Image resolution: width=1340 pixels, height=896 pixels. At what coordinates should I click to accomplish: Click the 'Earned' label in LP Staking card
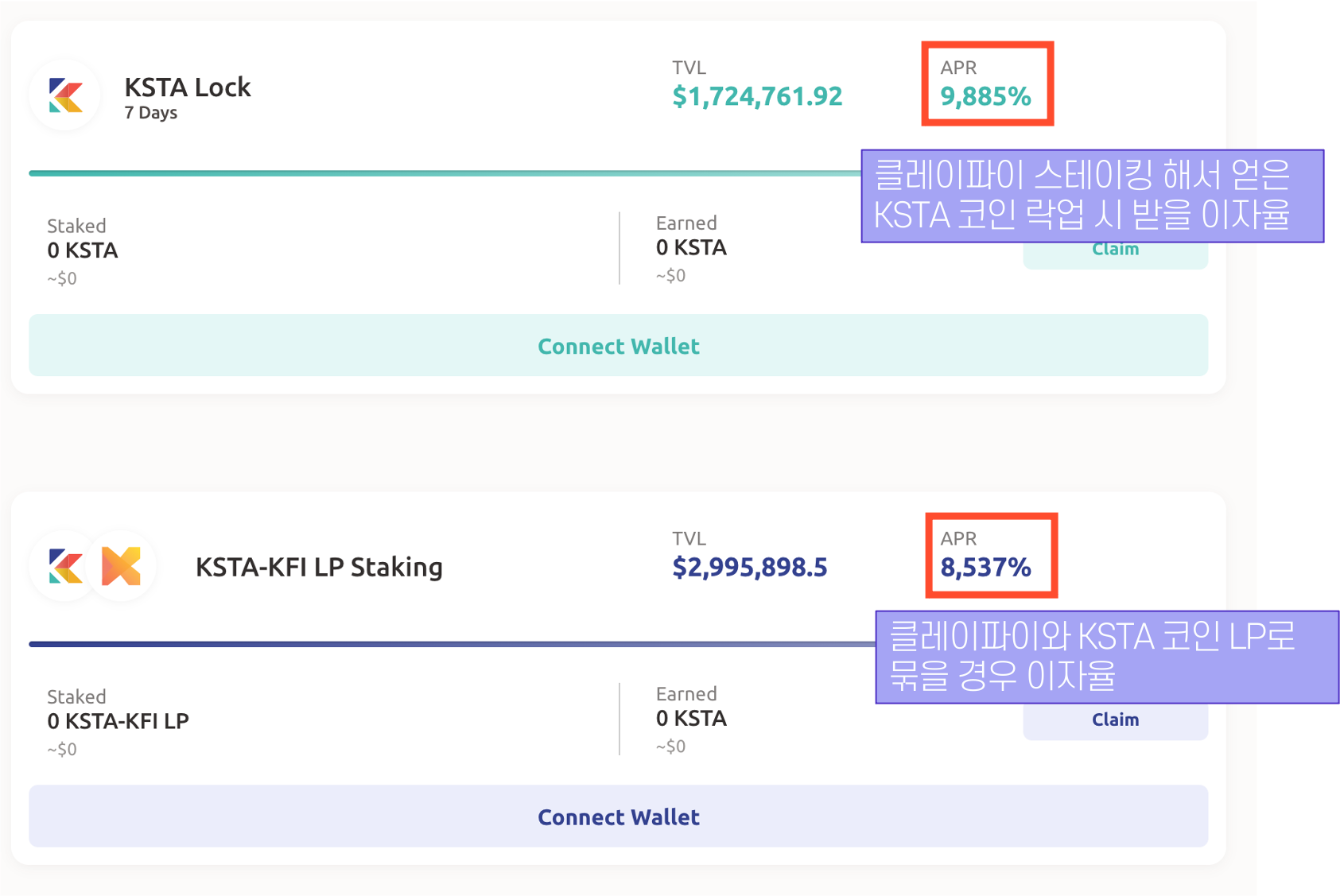686,694
